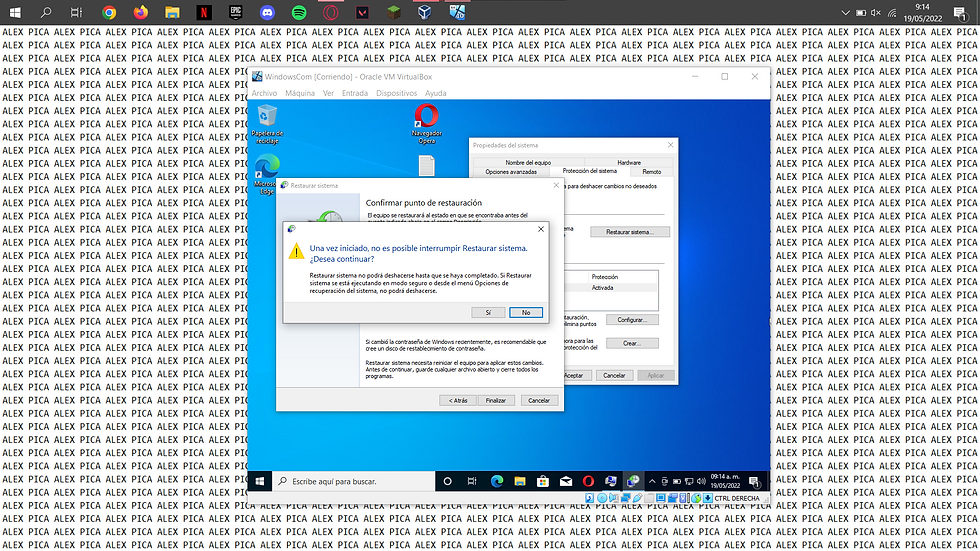The width and height of the screenshot is (980, 551).
Task: Open host Wi-Fi network icon
Action: click(892, 12)
